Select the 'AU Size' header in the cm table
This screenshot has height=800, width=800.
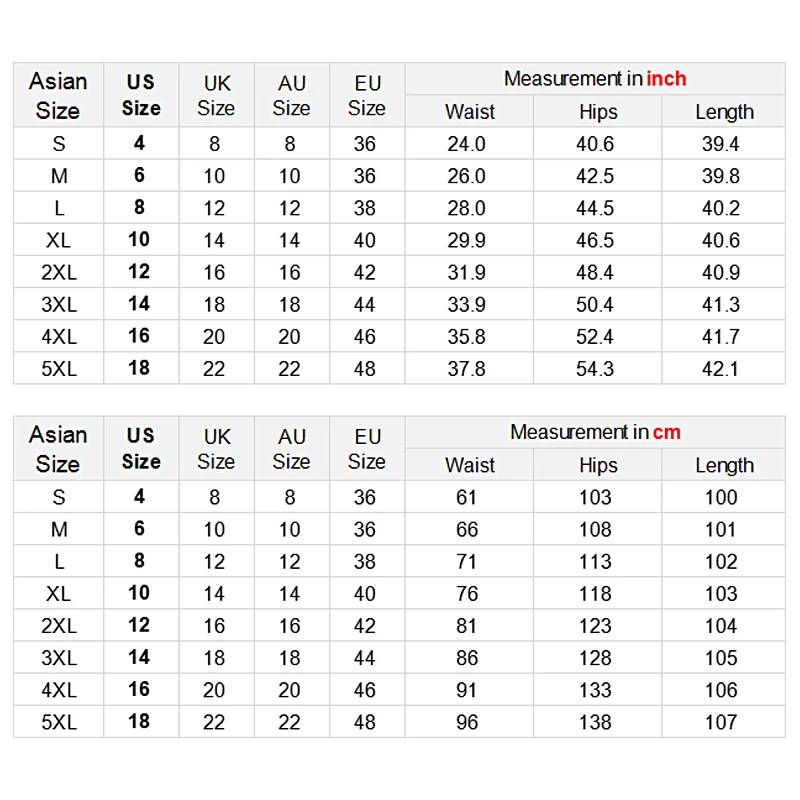pyautogui.click(x=291, y=448)
